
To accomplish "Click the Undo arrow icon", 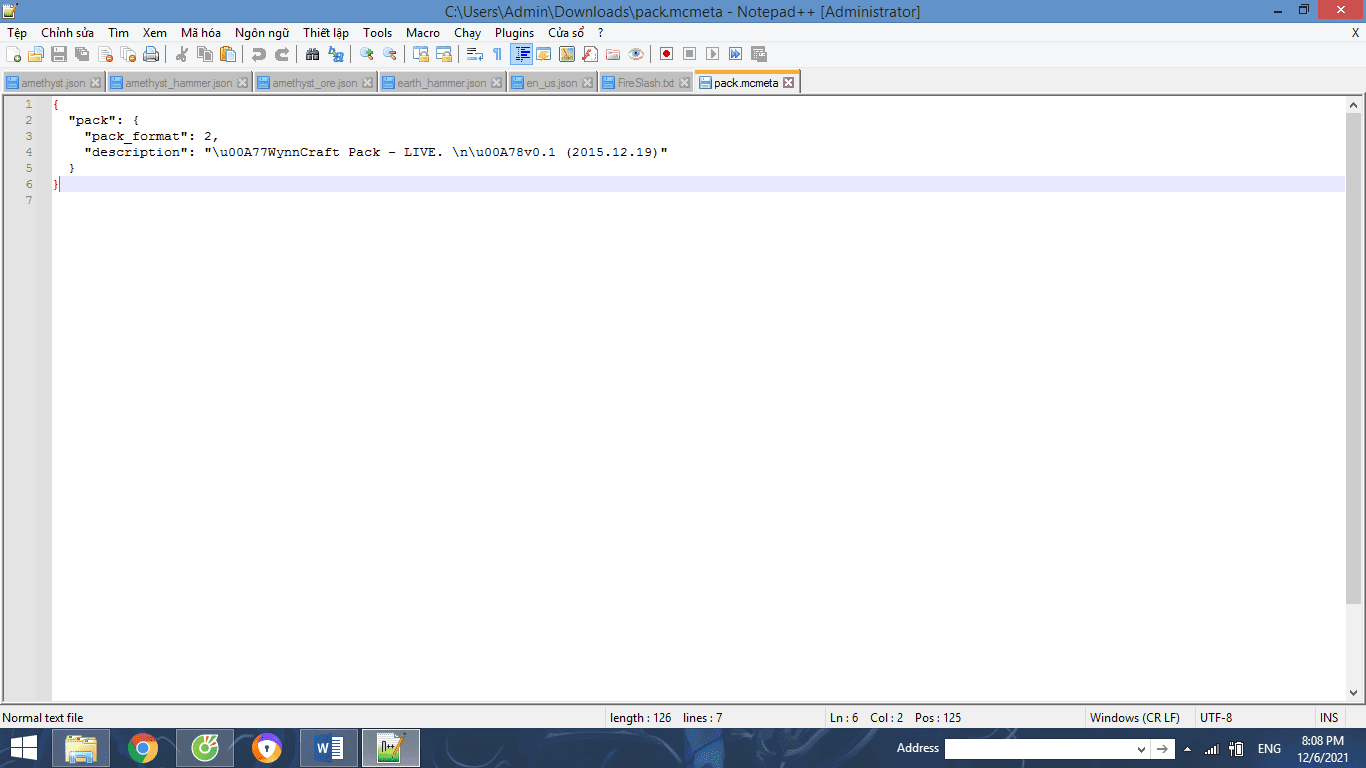I will 259,54.
